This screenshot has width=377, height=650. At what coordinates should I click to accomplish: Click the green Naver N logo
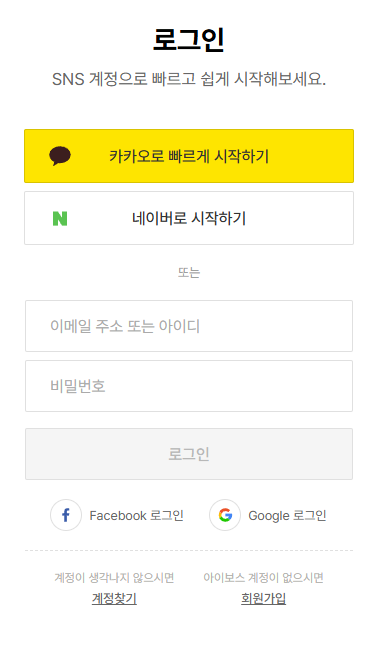point(60,218)
